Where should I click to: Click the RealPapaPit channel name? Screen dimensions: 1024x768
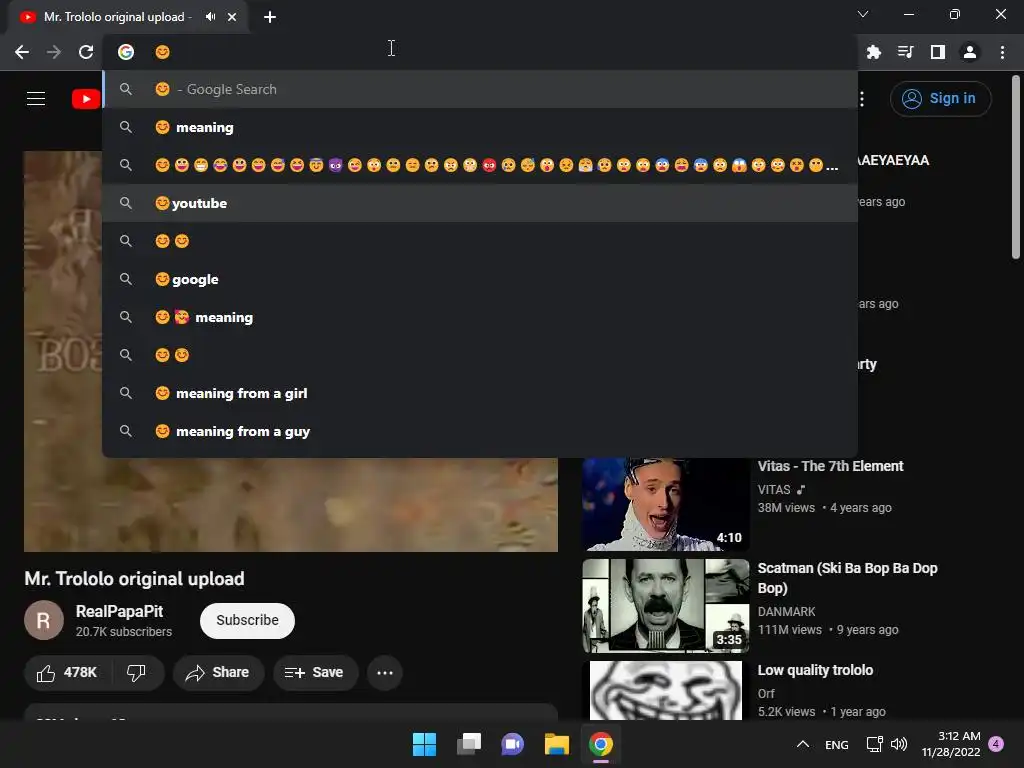click(120, 612)
